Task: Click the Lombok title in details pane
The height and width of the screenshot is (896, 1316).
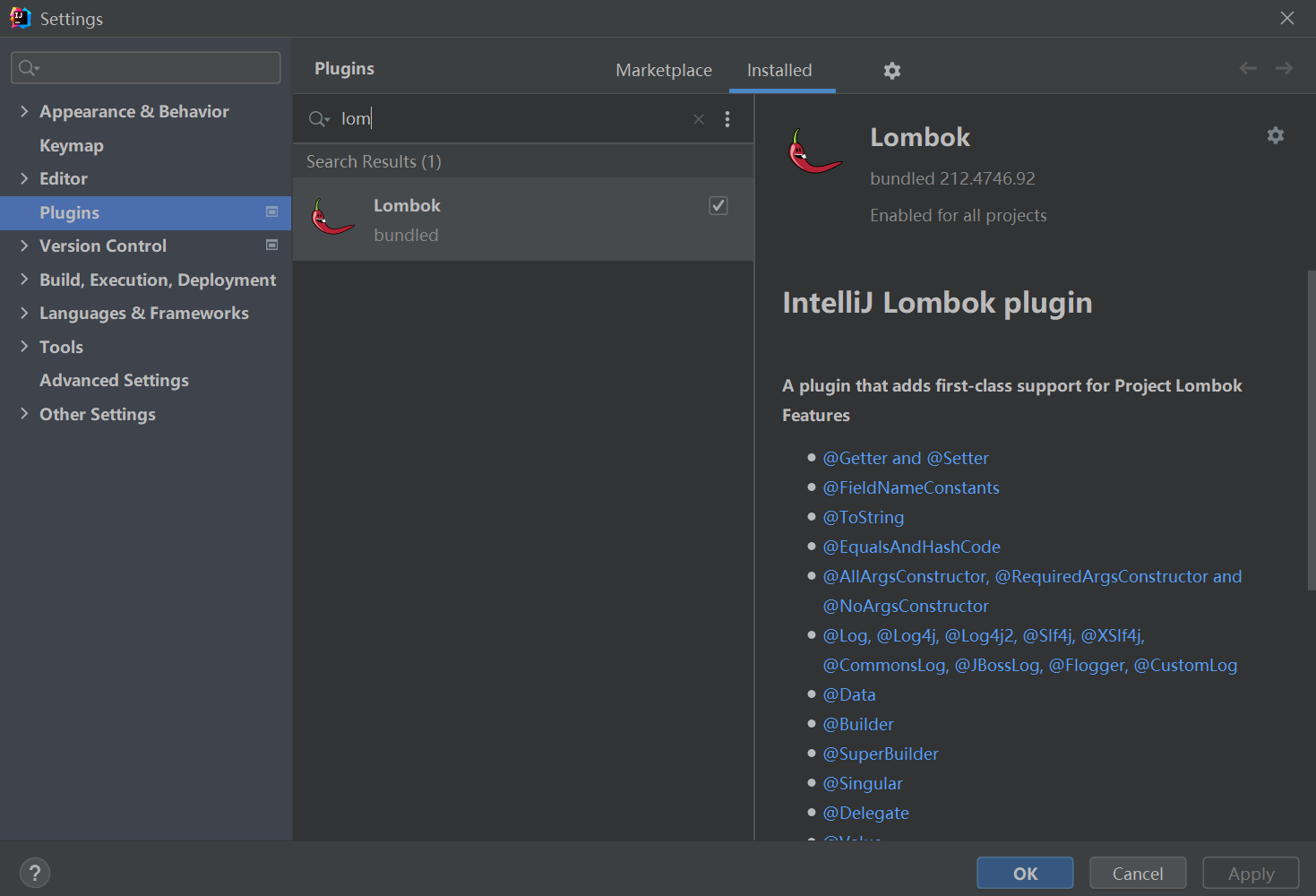Action: pyautogui.click(x=920, y=137)
